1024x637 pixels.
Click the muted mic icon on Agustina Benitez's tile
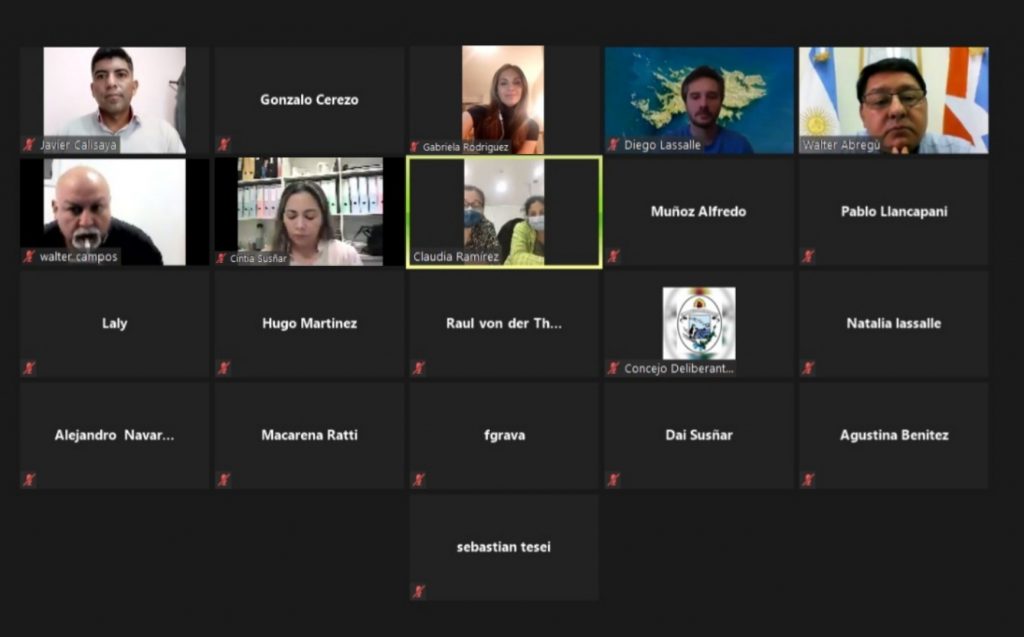pyautogui.click(x=808, y=480)
